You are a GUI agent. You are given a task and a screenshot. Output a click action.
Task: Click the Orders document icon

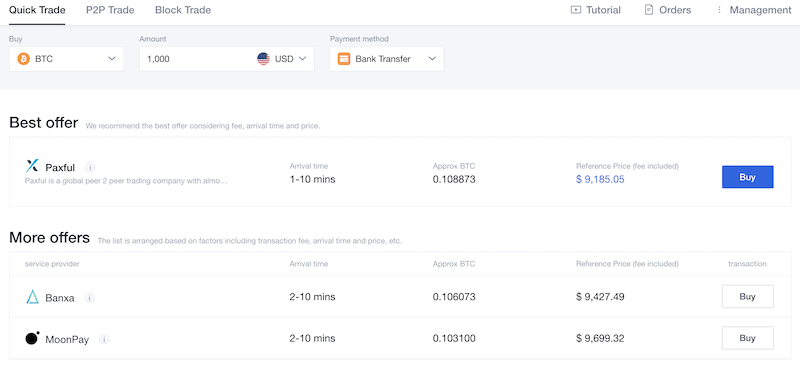pyautogui.click(x=649, y=10)
